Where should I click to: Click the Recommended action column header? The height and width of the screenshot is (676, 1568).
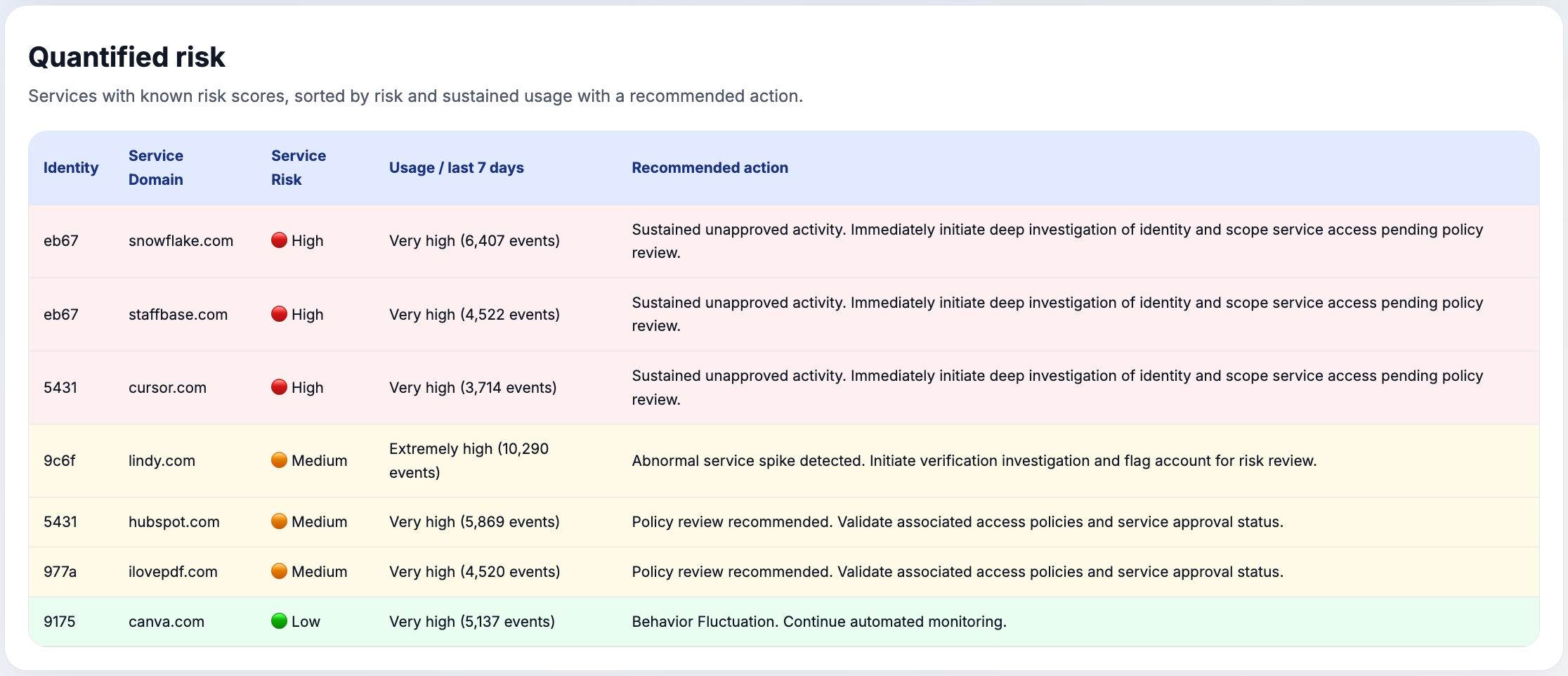[710, 167]
